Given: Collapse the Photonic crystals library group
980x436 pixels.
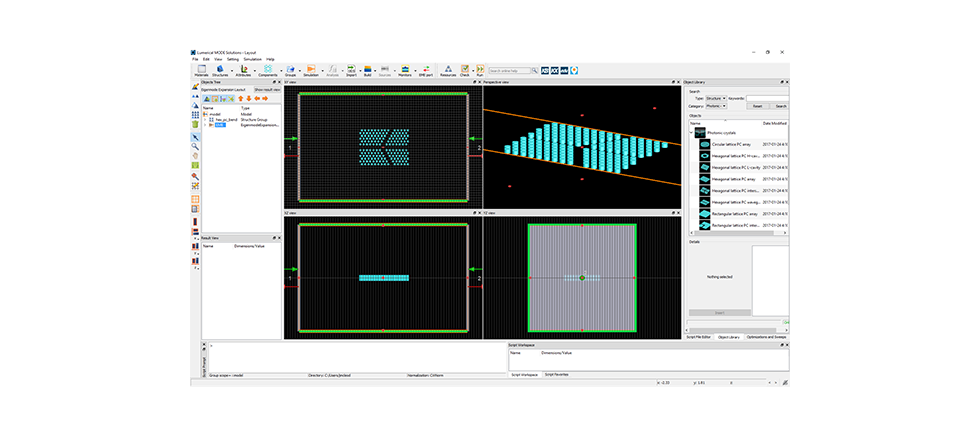Looking at the screenshot, I should (x=692, y=132).
